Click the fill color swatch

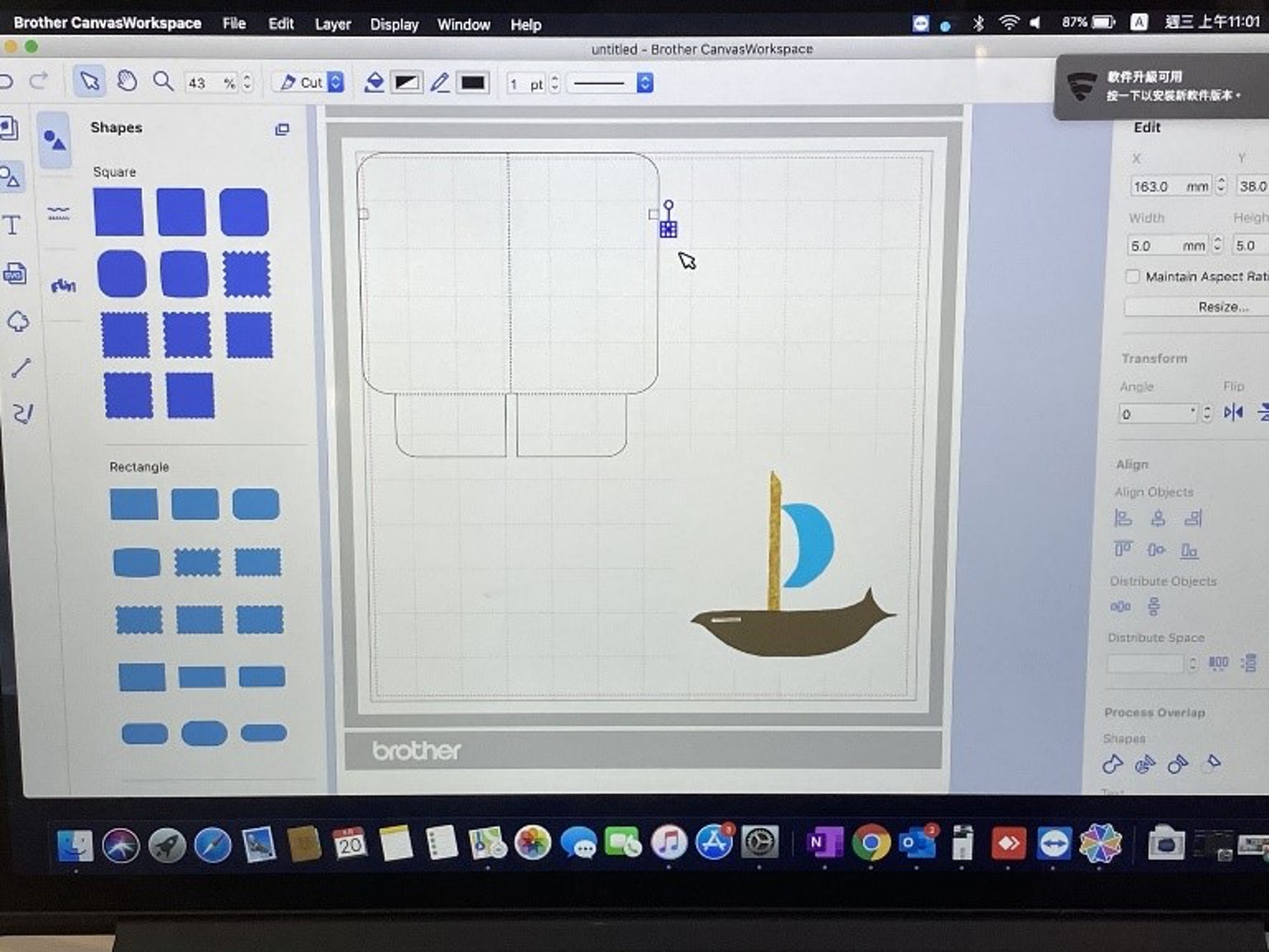pyautogui.click(x=406, y=83)
